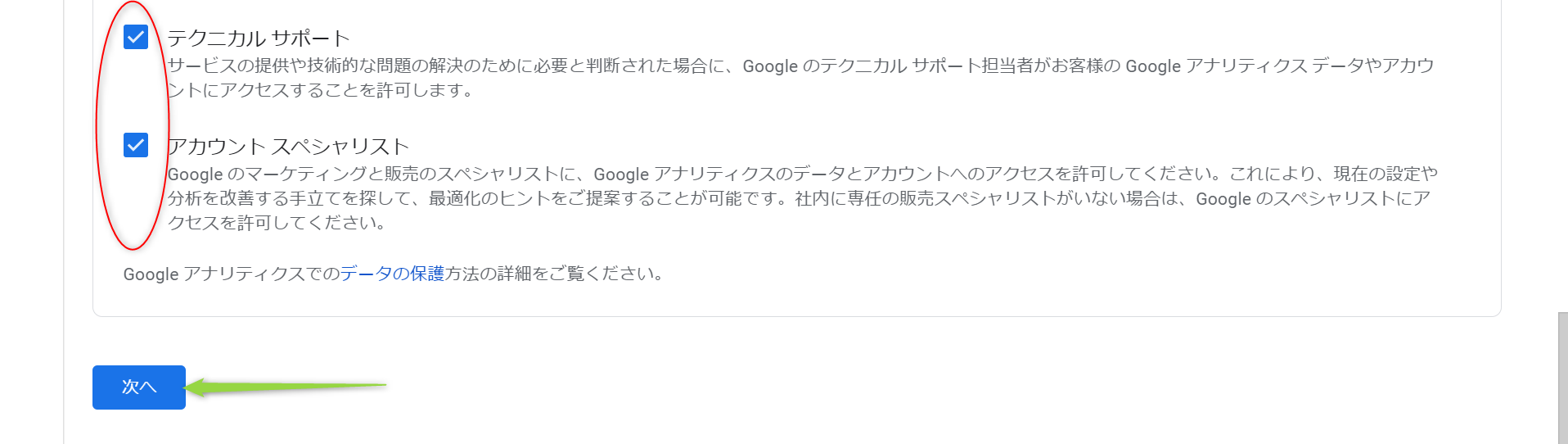Click the アカウント スペシャリスト heading label

(288, 147)
